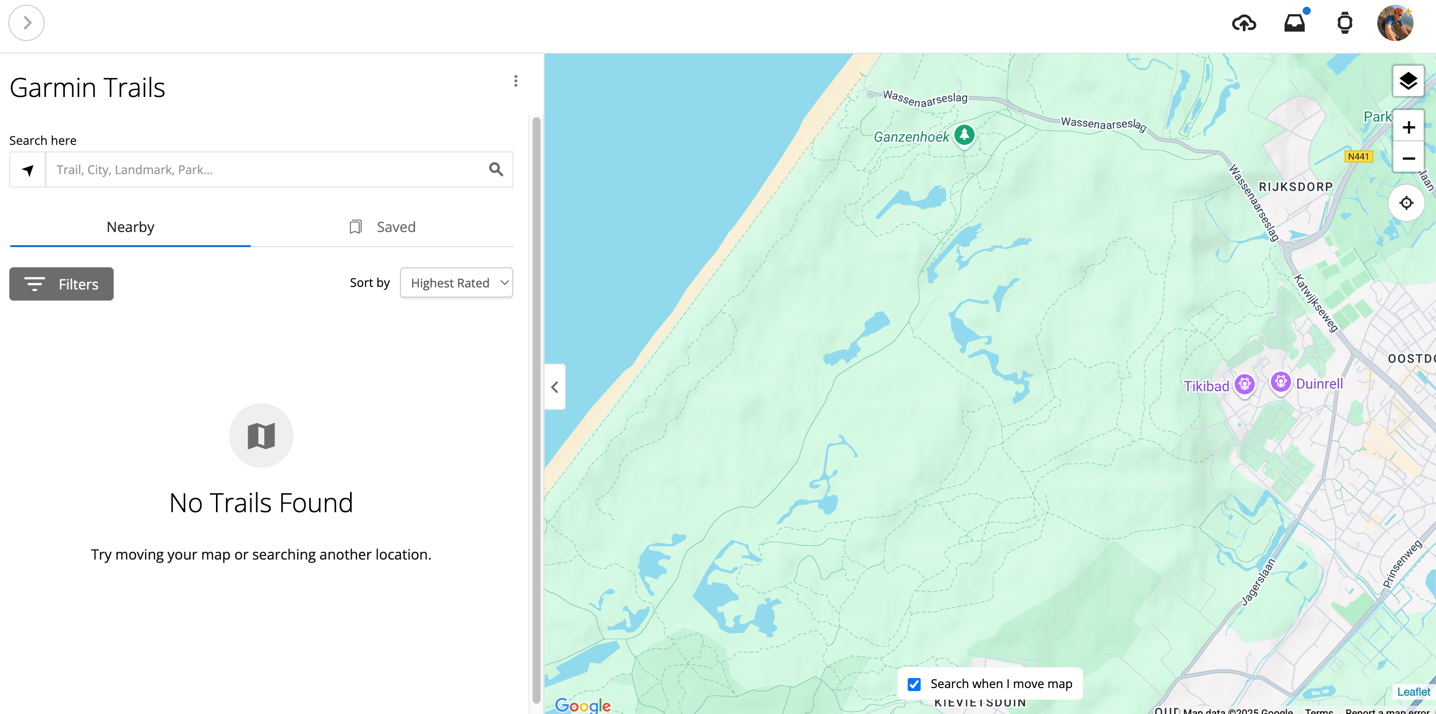Open the watch devices icon
1436x714 pixels.
[1345, 23]
